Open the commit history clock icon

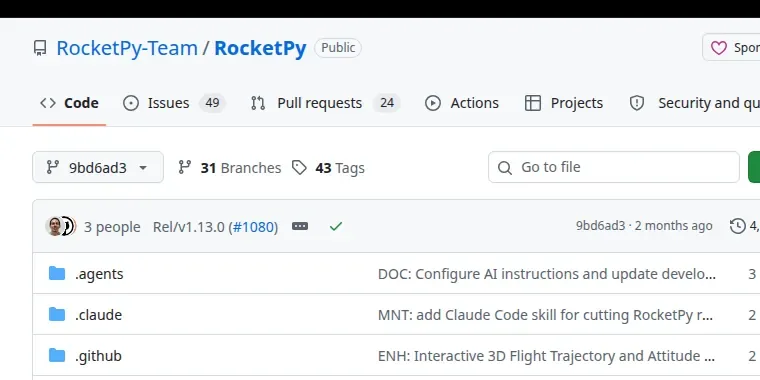[738, 226]
